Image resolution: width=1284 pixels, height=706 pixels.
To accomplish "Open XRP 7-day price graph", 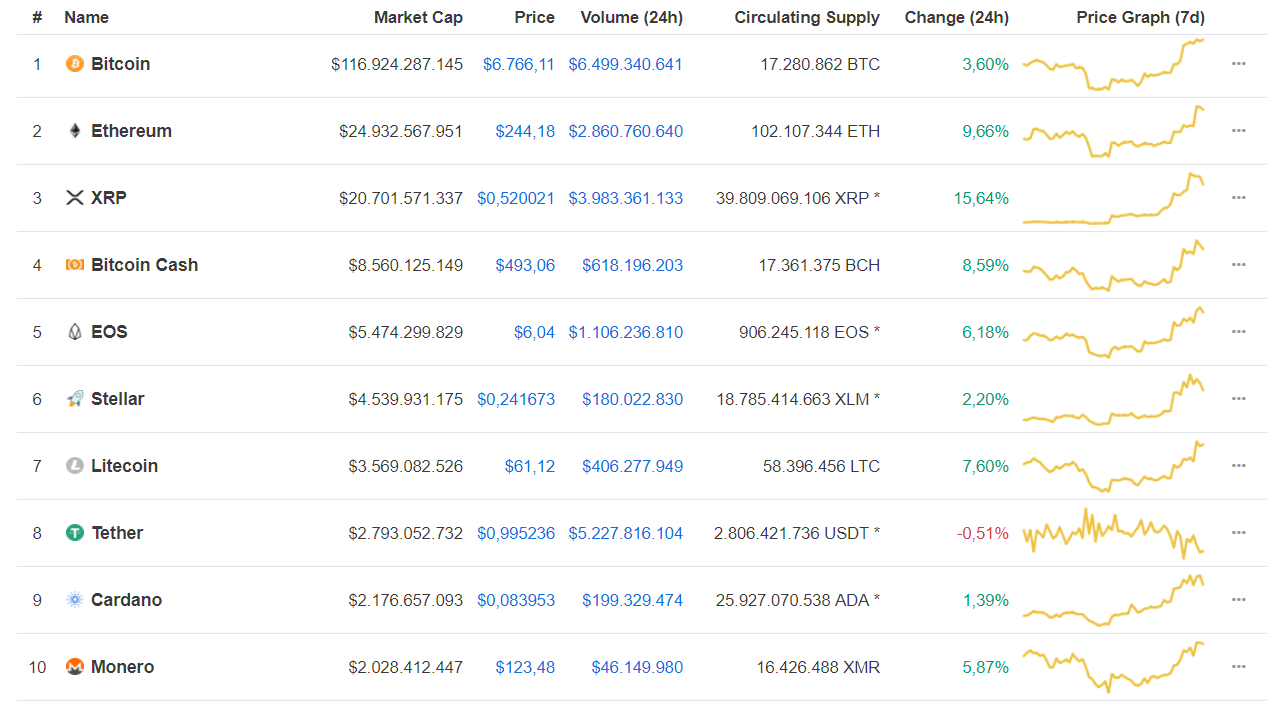I will tap(1113, 198).
